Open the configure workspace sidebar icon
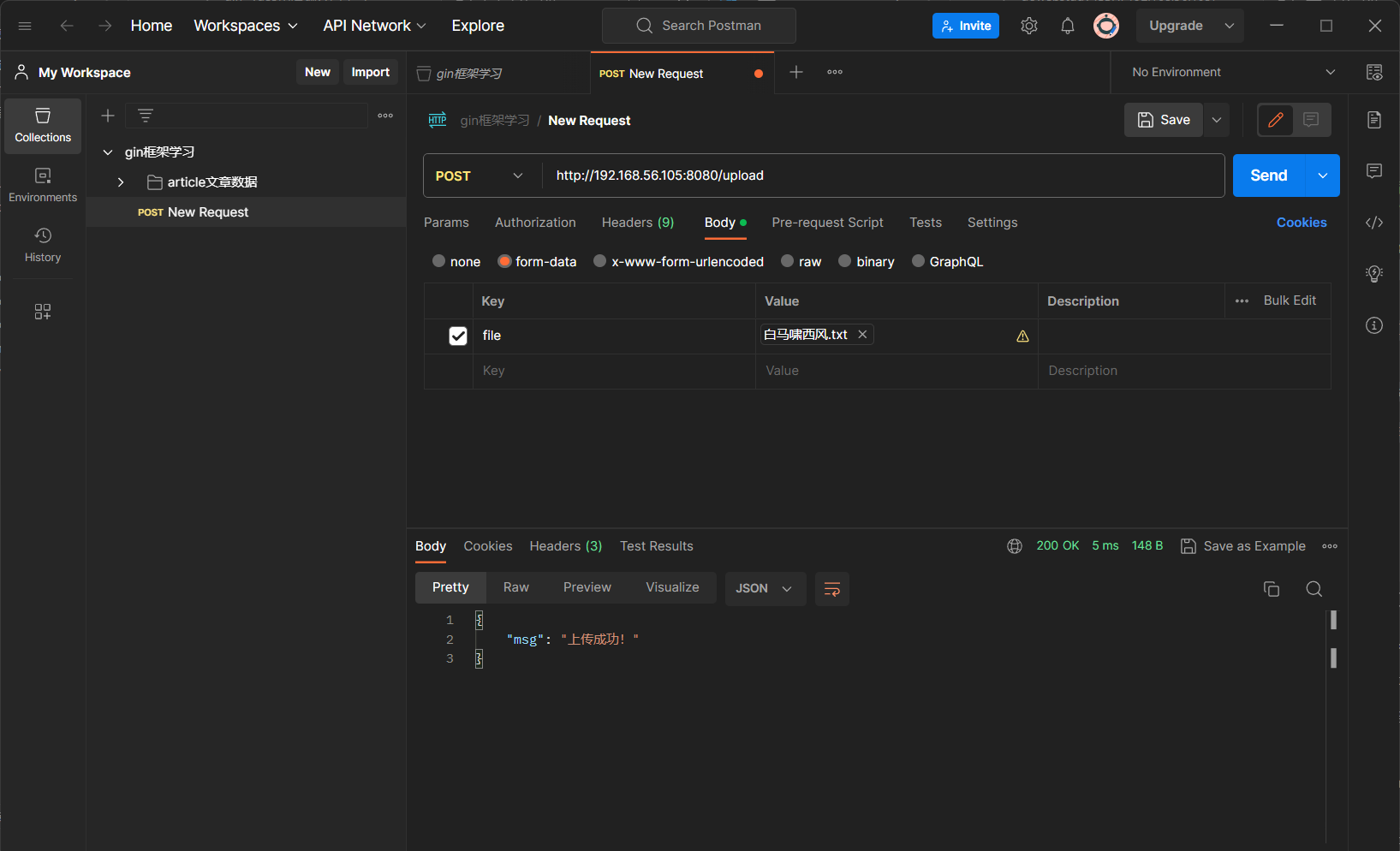Screen dimensions: 1400x851 pos(43,312)
